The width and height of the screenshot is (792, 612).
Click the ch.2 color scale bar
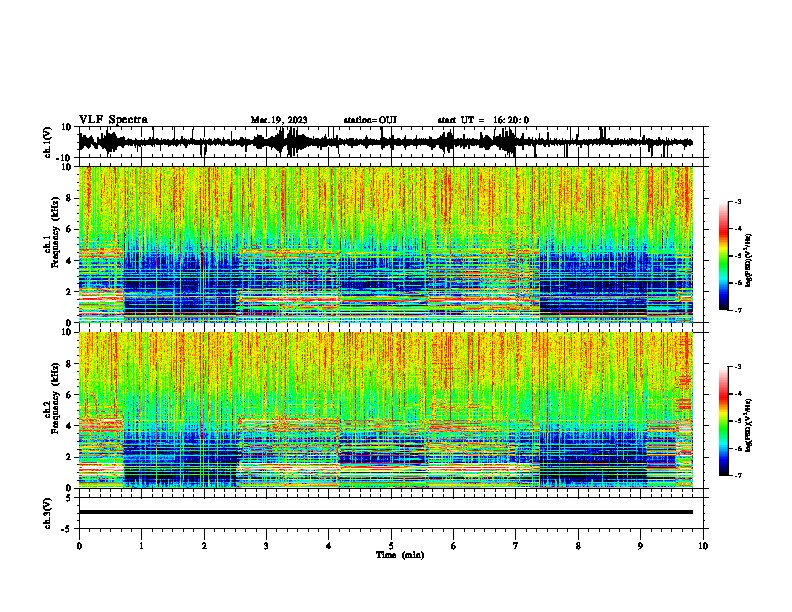click(724, 421)
